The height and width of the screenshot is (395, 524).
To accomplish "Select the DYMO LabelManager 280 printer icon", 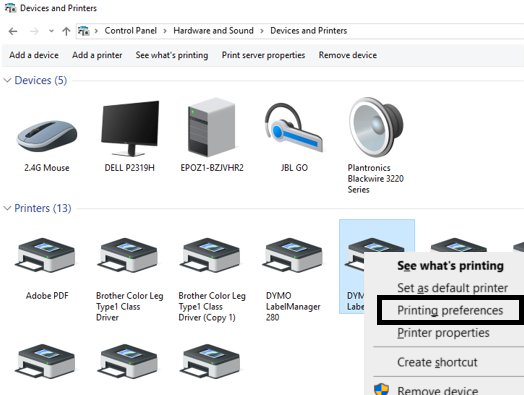I will click(293, 255).
